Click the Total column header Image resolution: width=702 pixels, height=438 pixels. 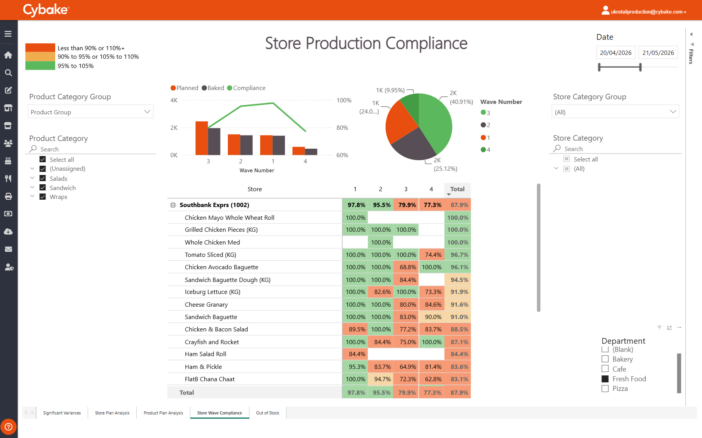click(x=457, y=189)
